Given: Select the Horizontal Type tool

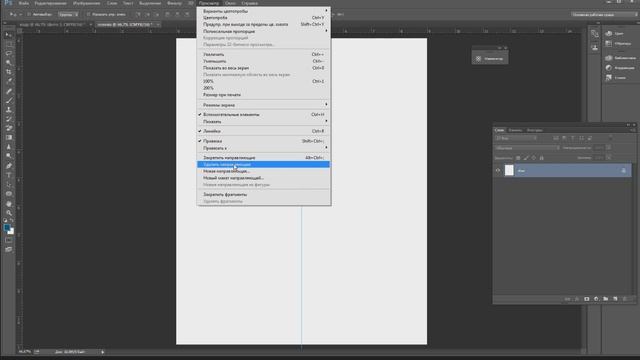Looking at the screenshot, I should click(x=9, y=175).
